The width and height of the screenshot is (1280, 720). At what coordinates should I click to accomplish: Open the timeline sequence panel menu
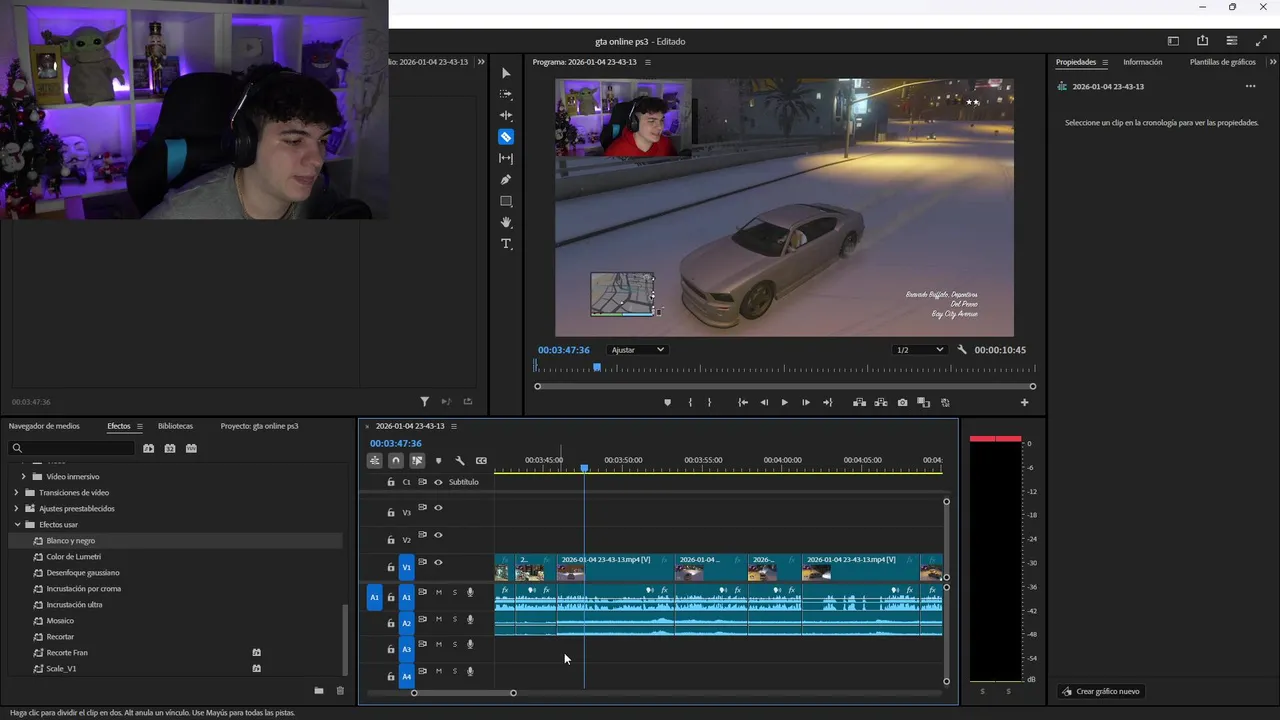(x=454, y=426)
